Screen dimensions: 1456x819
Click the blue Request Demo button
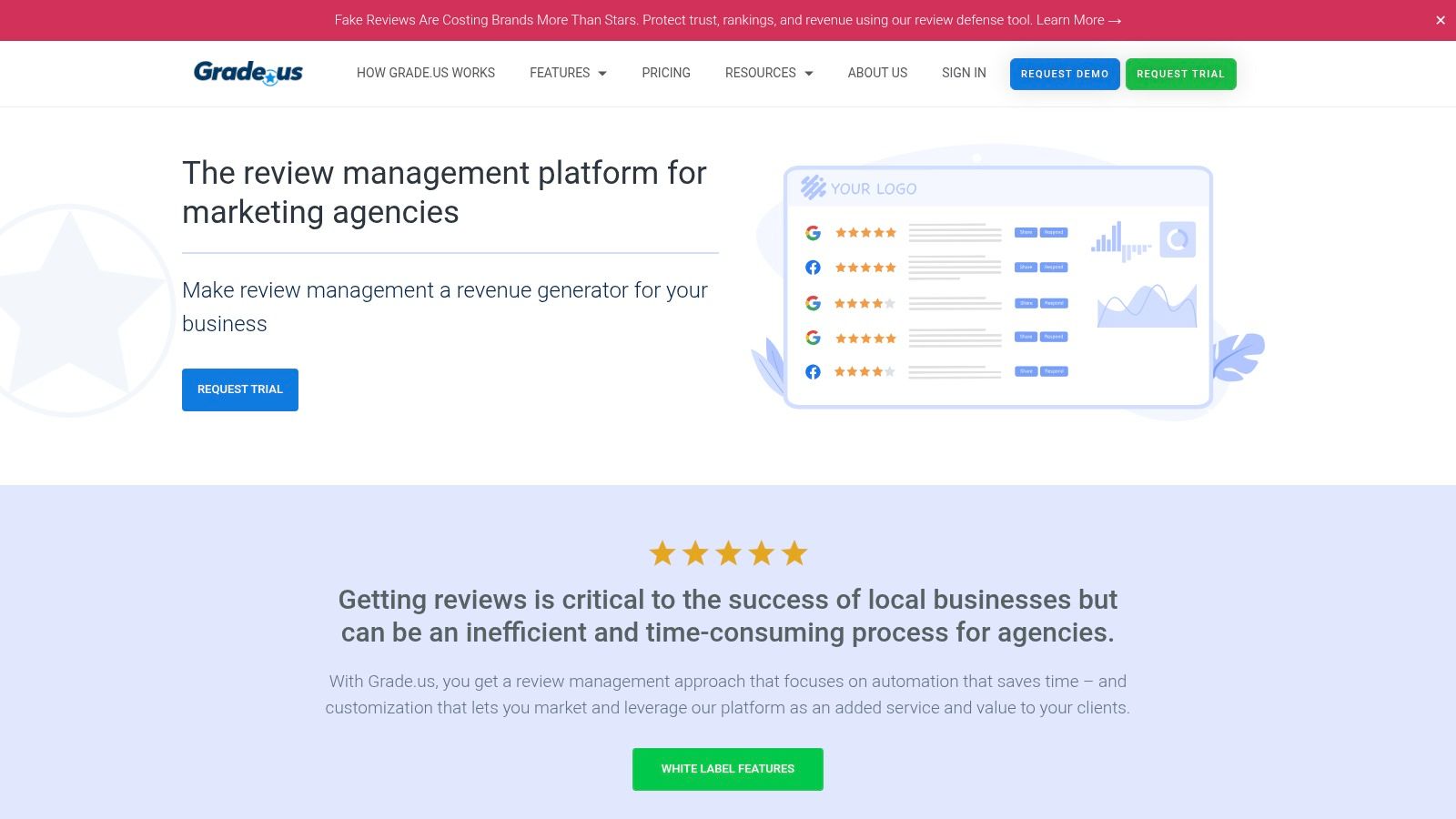[1065, 74]
